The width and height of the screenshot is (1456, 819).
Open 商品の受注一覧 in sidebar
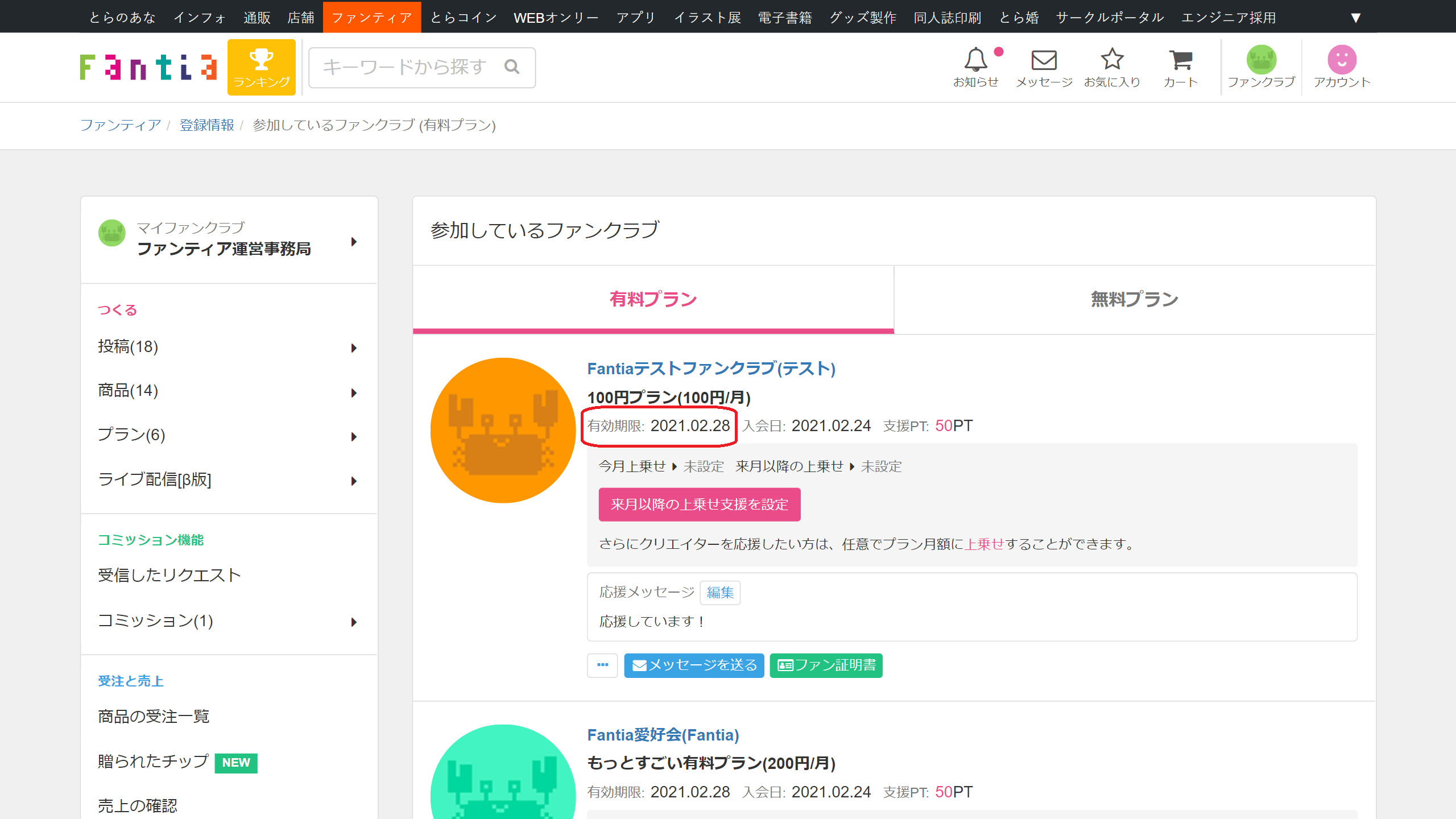click(x=154, y=717)
